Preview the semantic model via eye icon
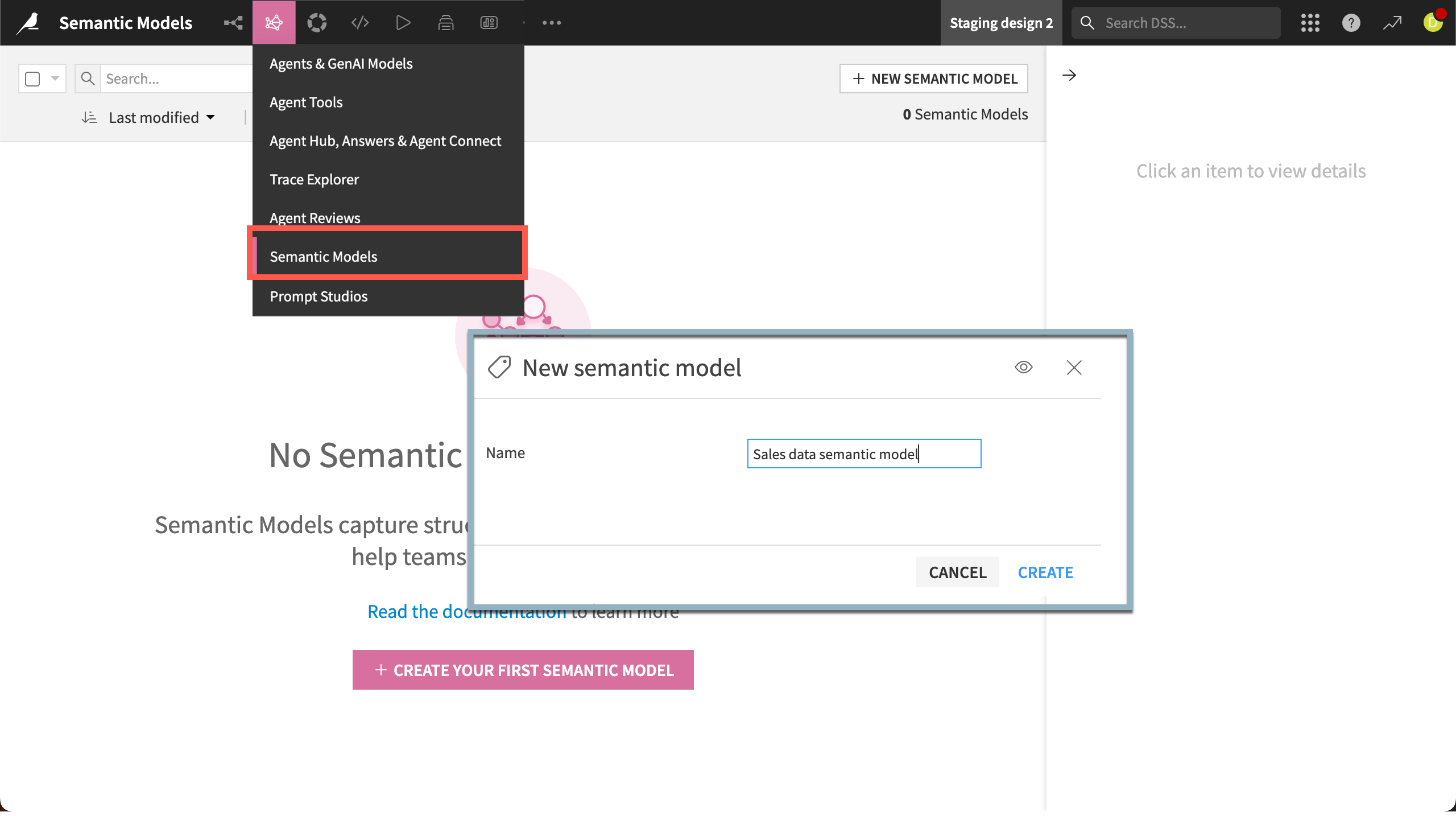This screenshot has width=1456, height=816. [x=1023, y=367]
